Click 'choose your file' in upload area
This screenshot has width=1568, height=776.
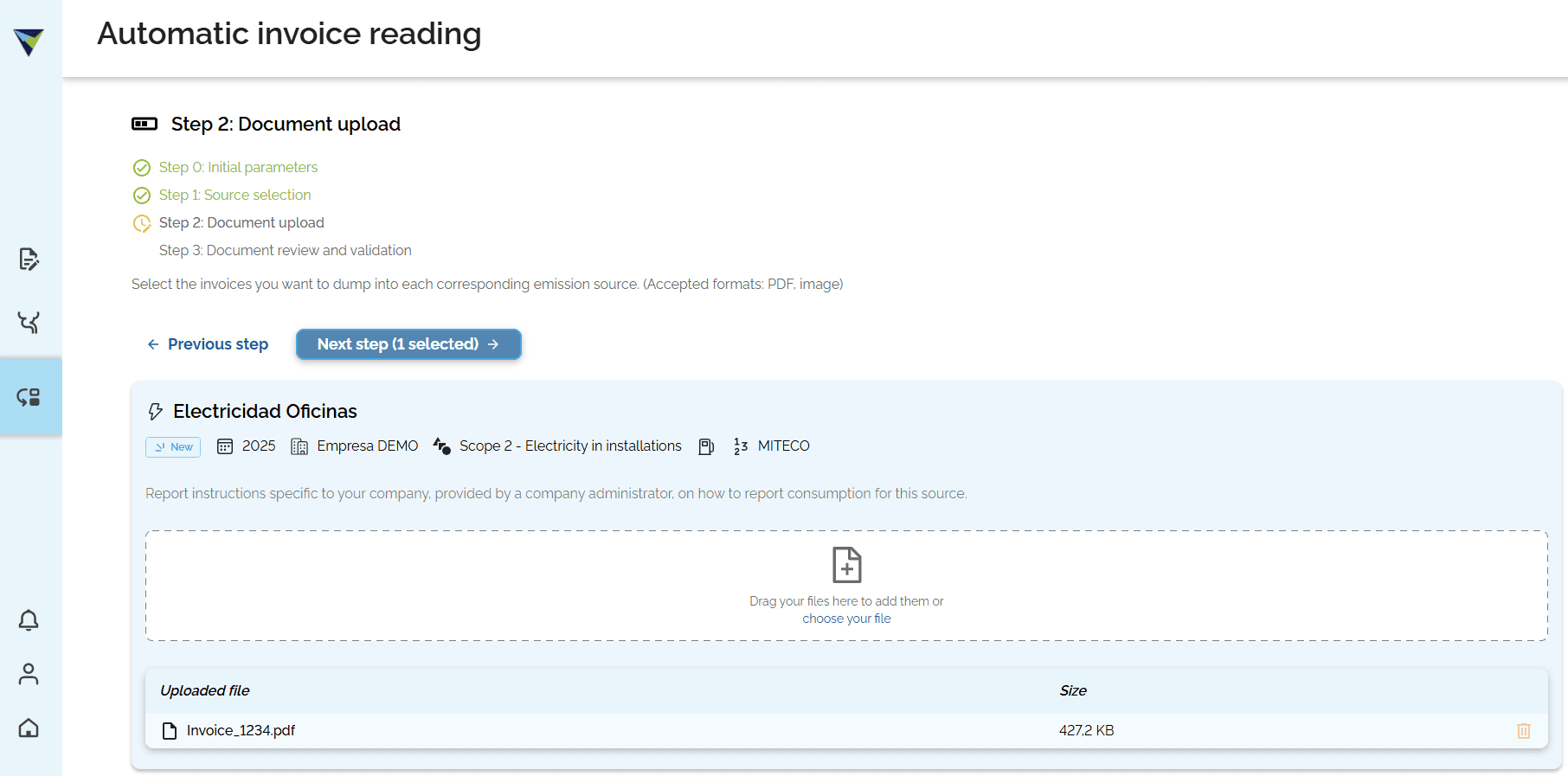click(x=846, y=619)
